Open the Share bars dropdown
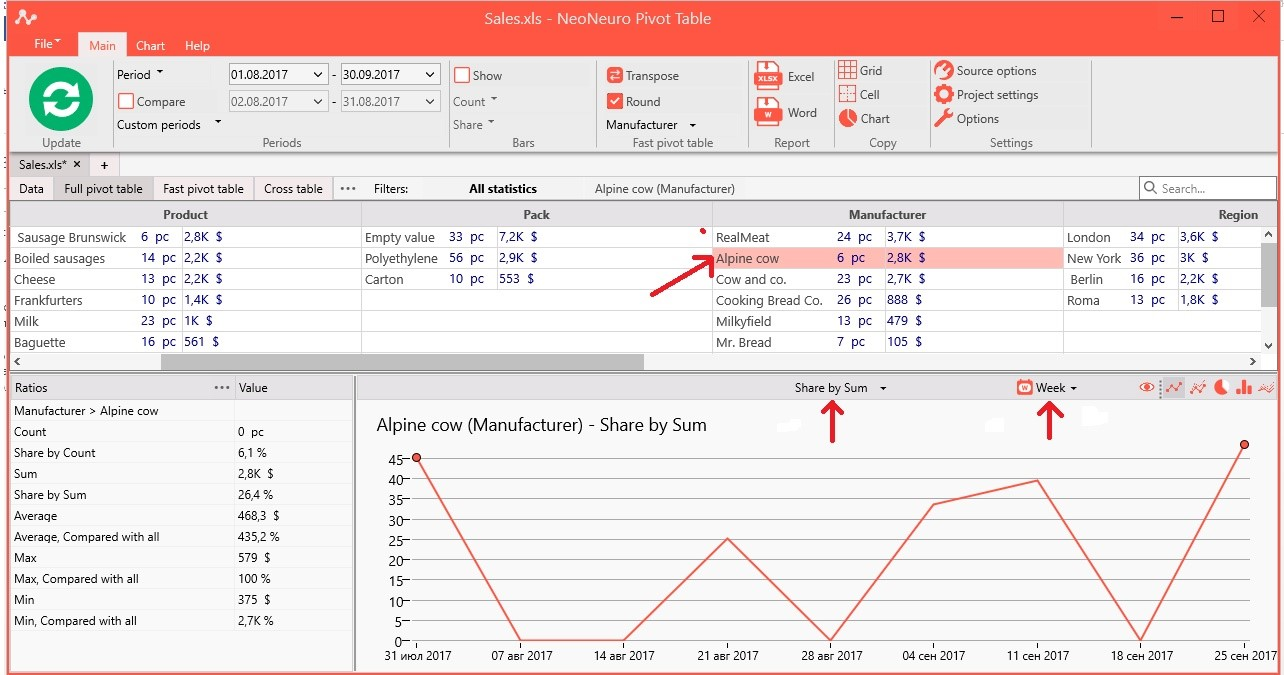Viewport: 1284px width, 675px height. [473, 125]
